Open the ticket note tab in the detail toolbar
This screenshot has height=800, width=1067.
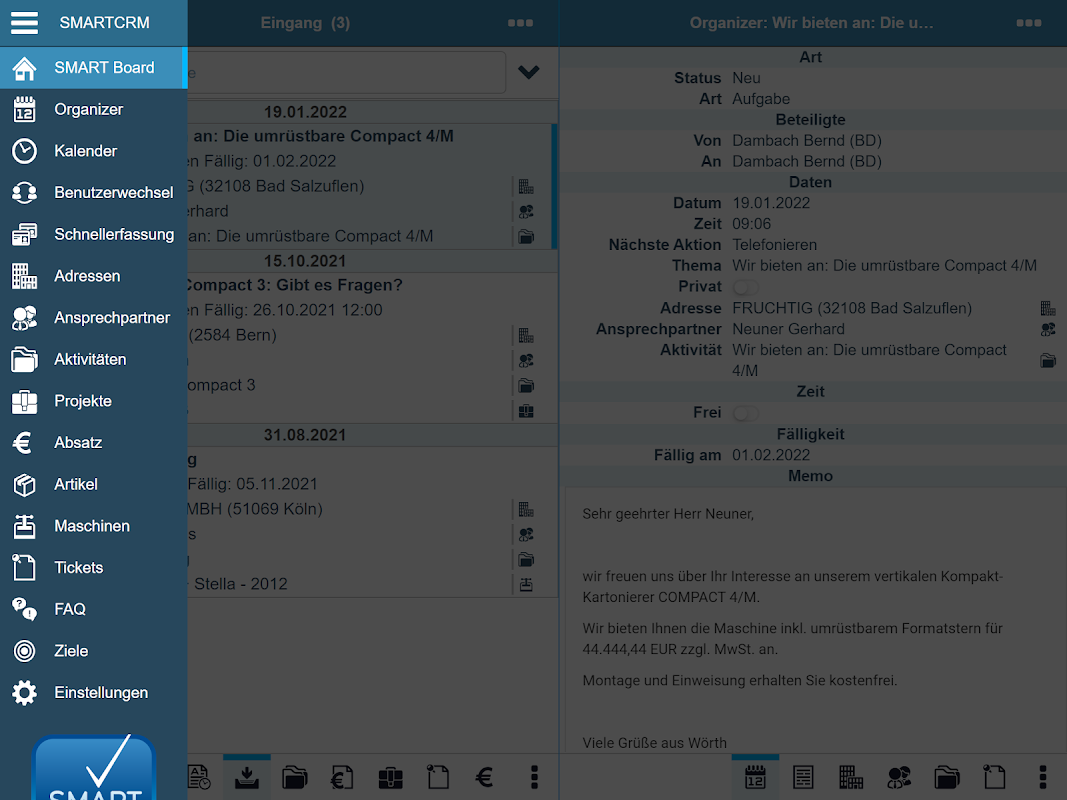[x=994, y=777]
